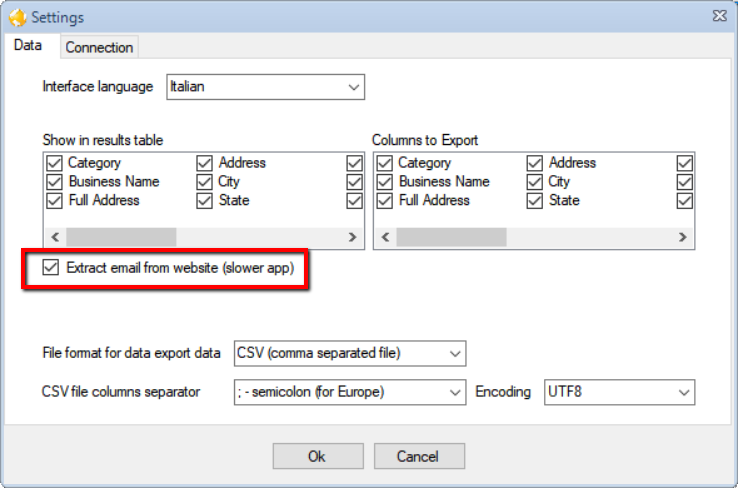738x488 pixels.
Task: Click the Settings window app icon
Action: pyautogui.click(x=17, y=18)
